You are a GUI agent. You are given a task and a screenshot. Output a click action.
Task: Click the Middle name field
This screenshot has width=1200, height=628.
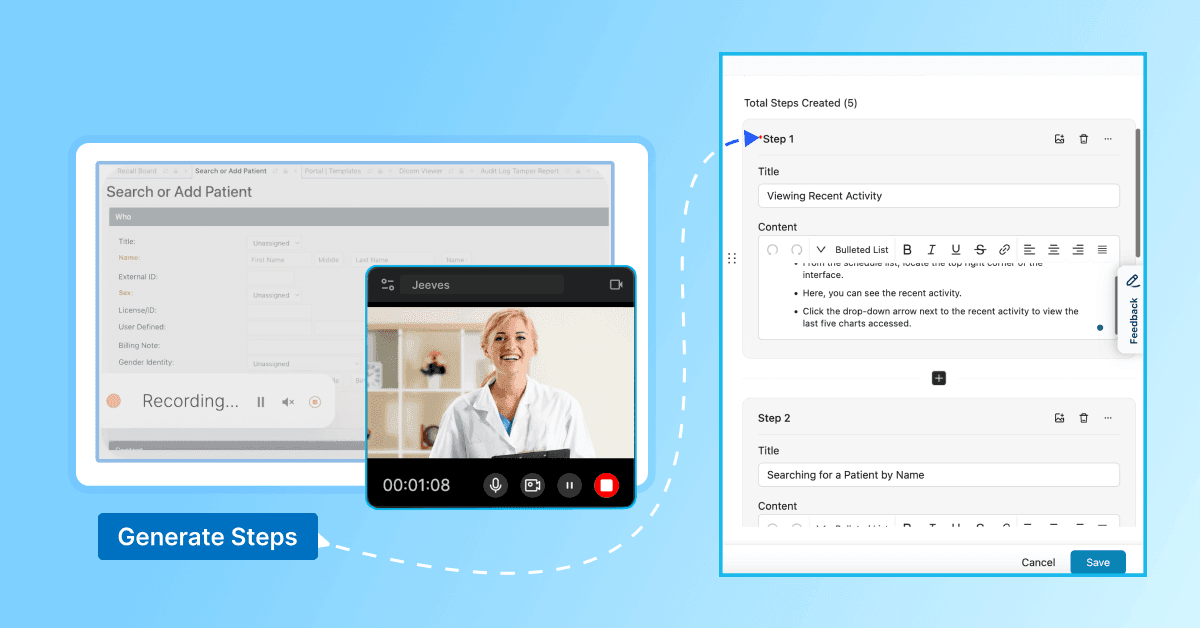click(331, 260)
